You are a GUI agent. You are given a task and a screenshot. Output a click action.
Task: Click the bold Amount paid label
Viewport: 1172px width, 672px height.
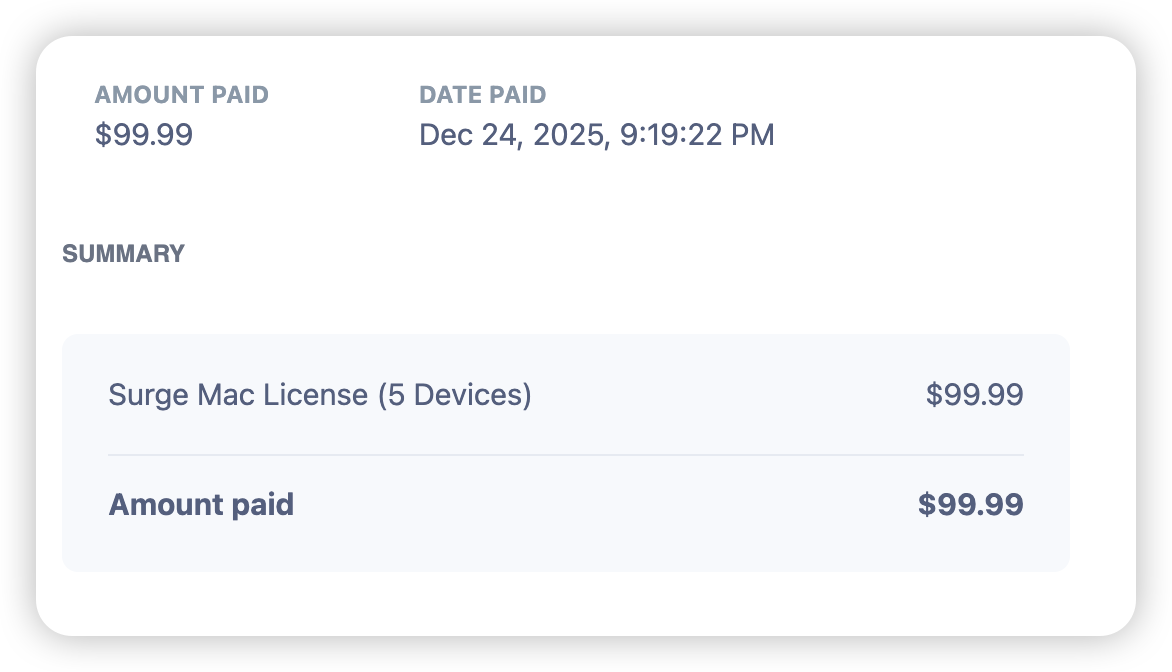200,504
